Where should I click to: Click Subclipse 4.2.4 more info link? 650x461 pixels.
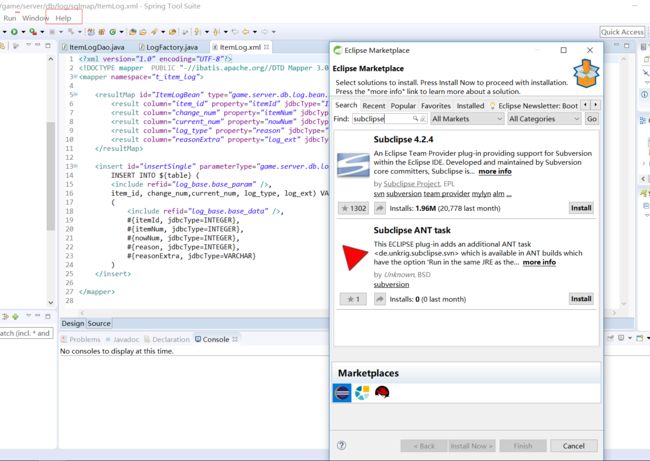tap(495, 172)
